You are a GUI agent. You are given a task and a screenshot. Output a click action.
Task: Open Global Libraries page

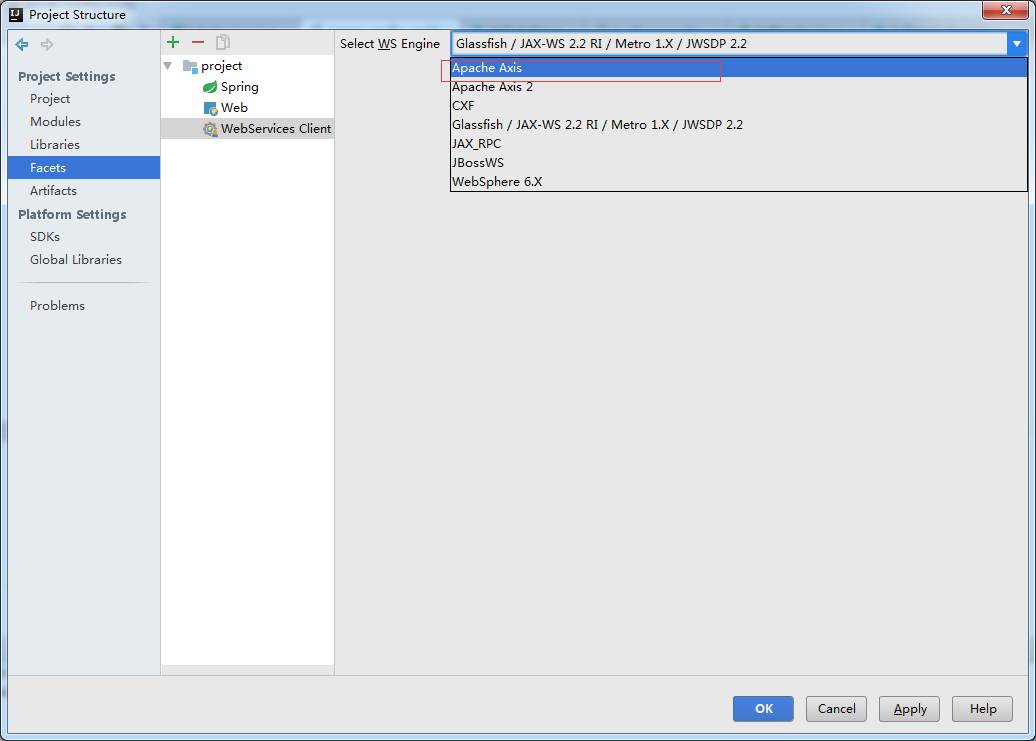(x=84, y=260)
